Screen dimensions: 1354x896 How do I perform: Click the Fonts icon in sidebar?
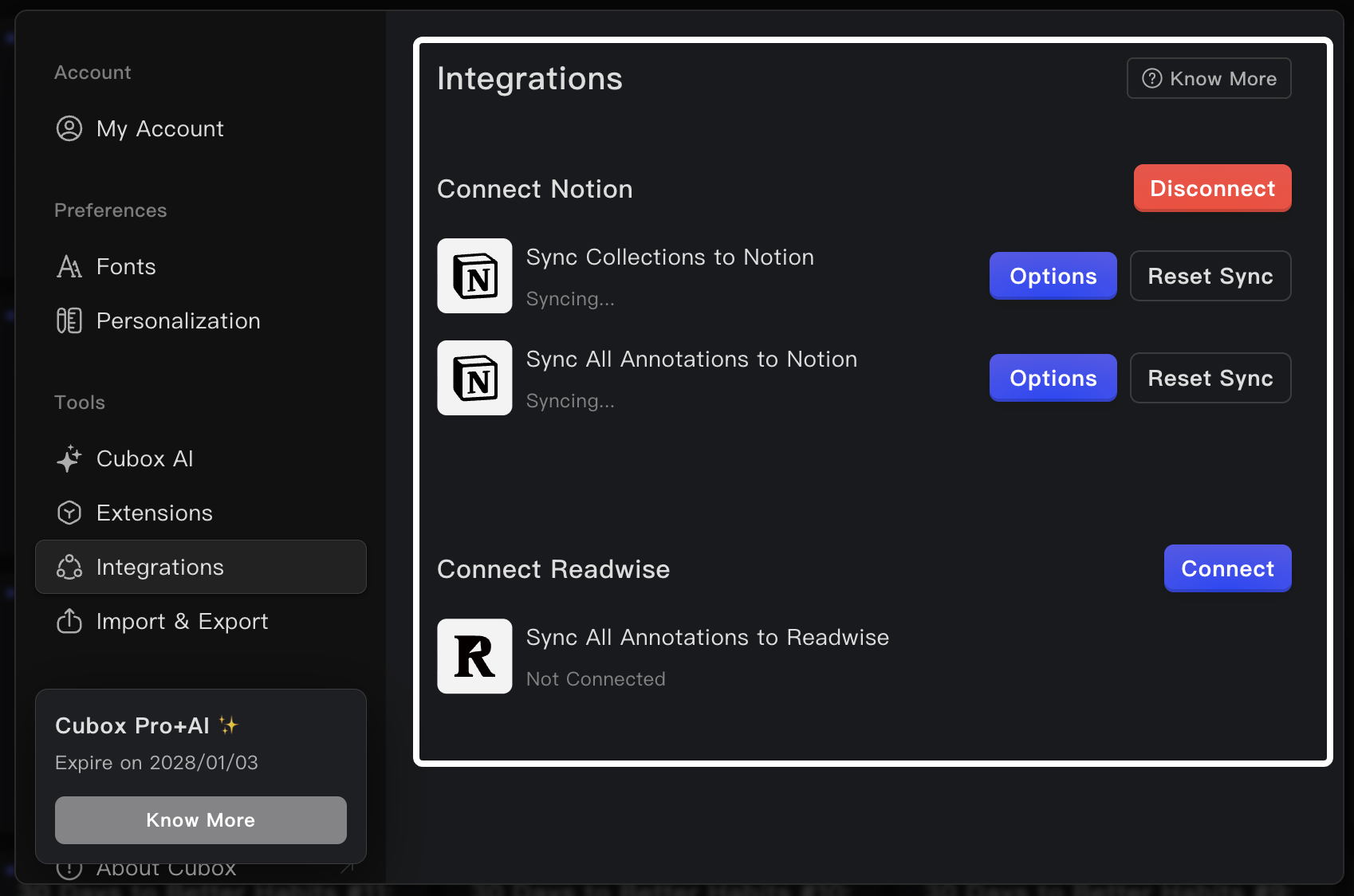pyautogui.click(x=69, y=266)
